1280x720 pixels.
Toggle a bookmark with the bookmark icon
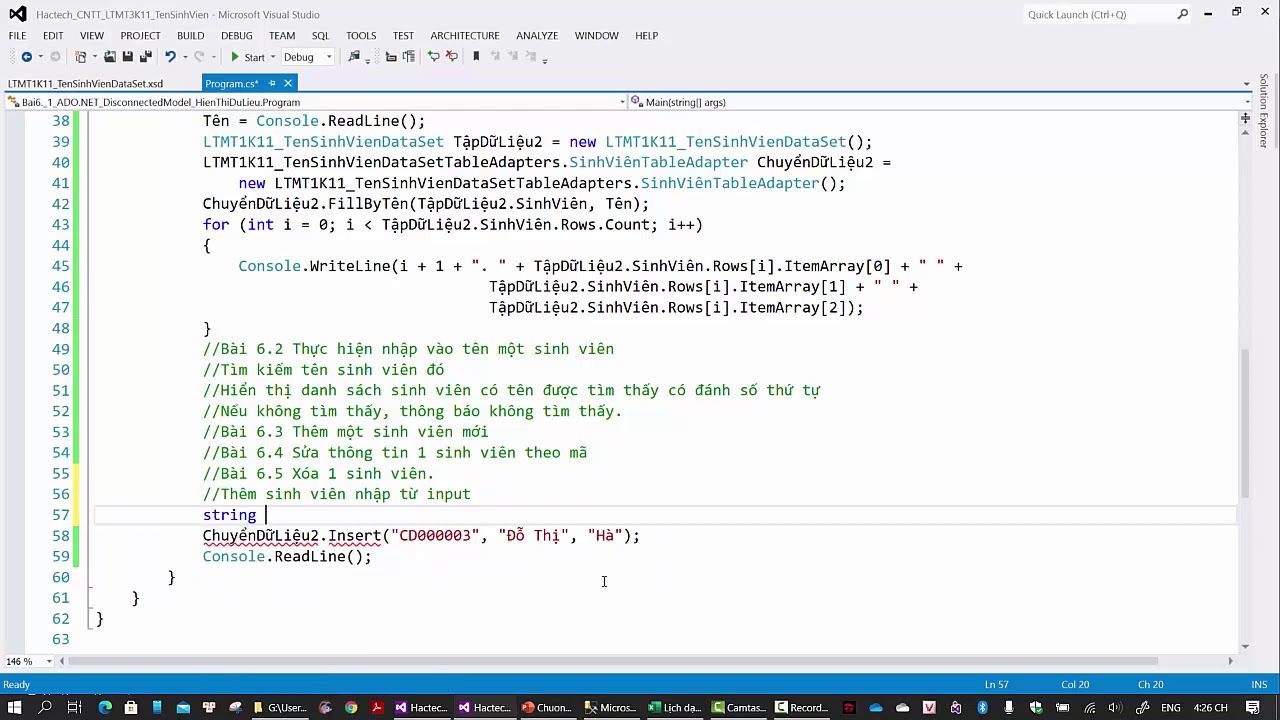point(476,57)
